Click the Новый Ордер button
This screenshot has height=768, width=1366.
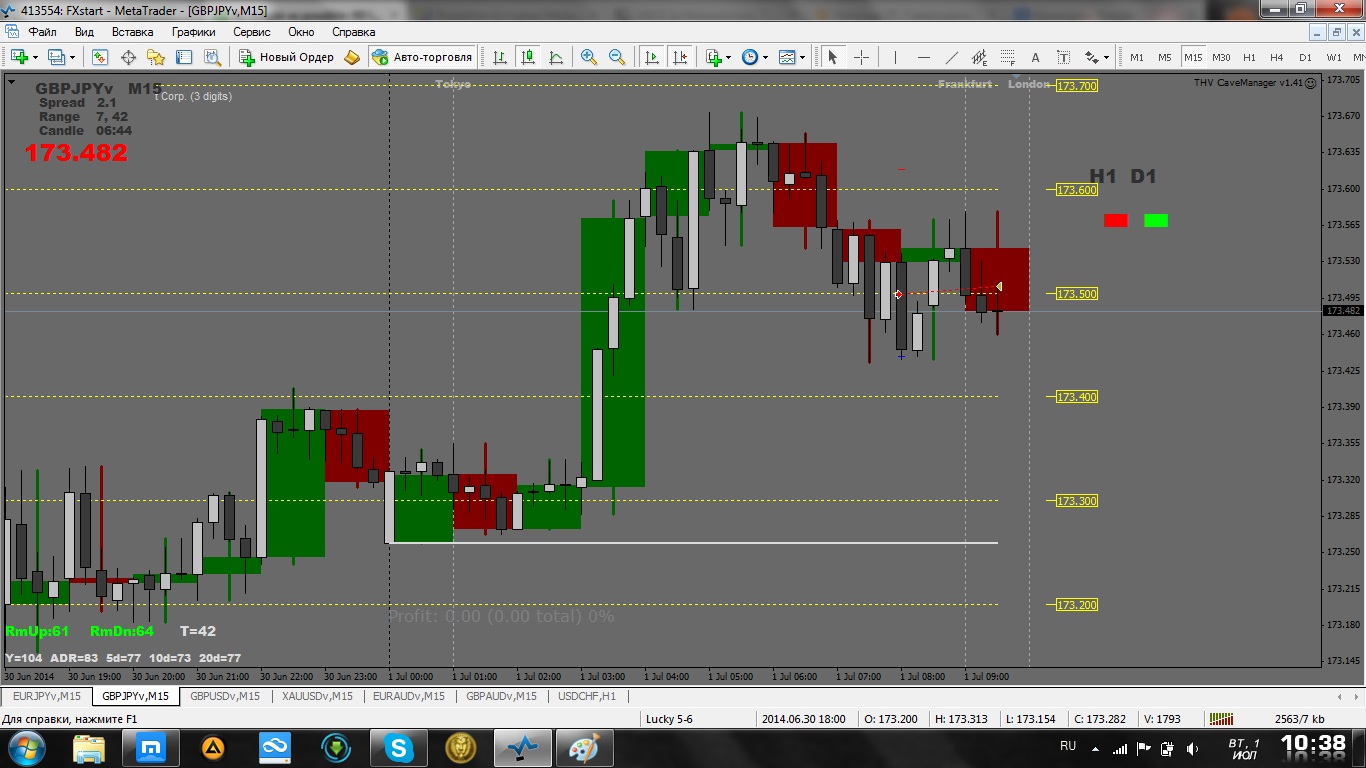pyautogui.click(x=286, y=57)
